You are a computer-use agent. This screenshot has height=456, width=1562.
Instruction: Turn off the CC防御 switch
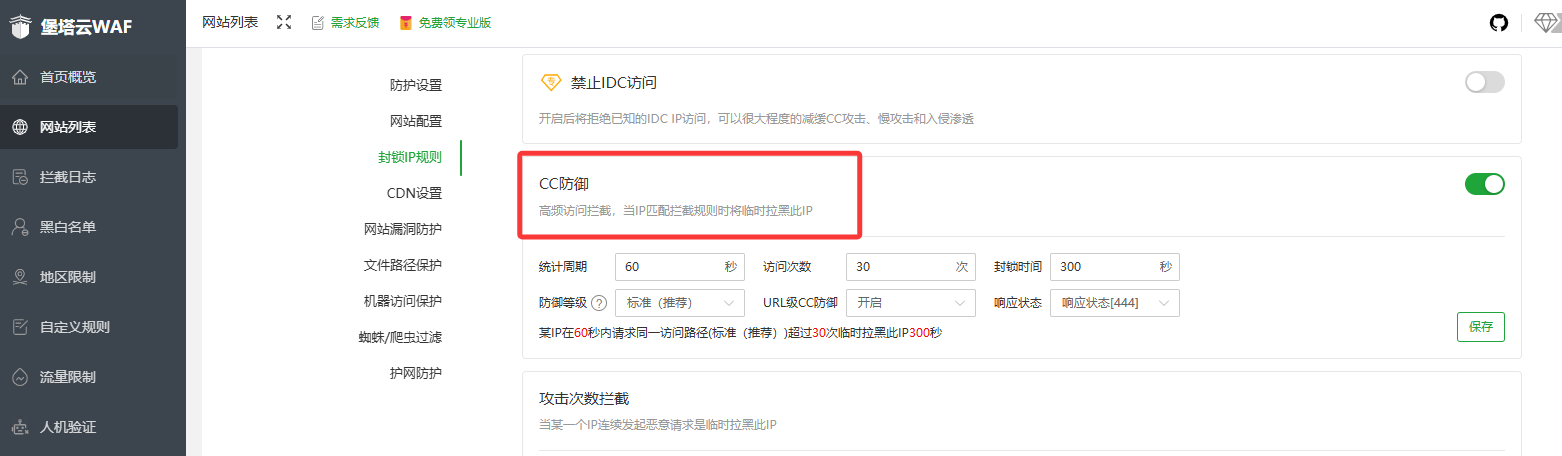(x=1485, y=184)
